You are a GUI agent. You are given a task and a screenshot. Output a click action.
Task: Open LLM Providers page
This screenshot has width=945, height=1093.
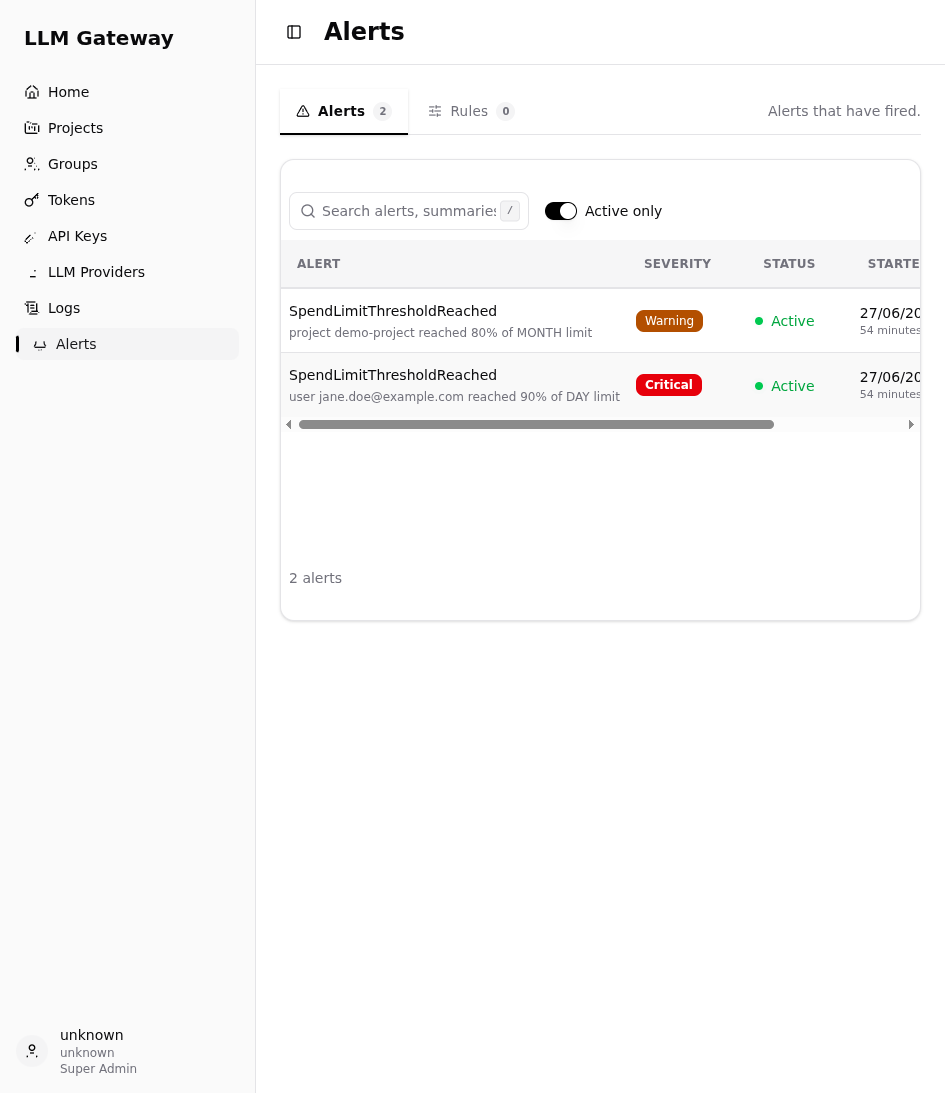[128, 273]
